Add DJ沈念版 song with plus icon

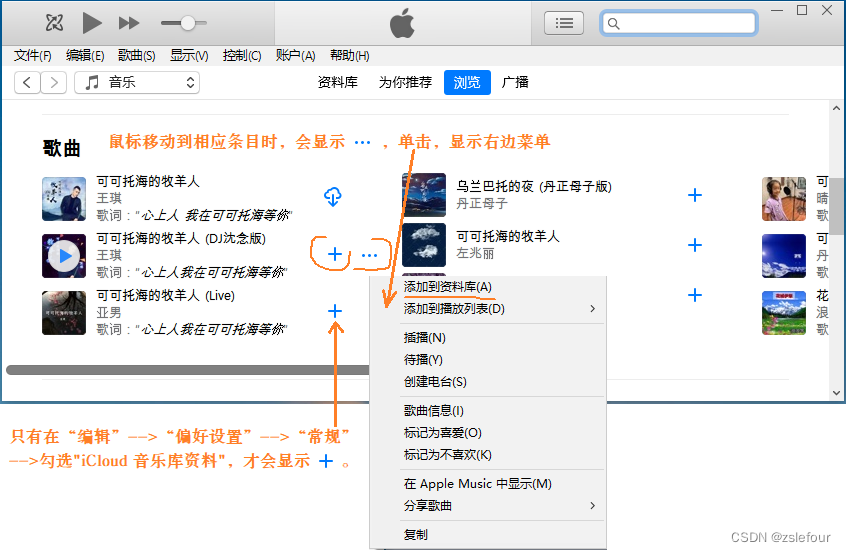click(335, 254)
